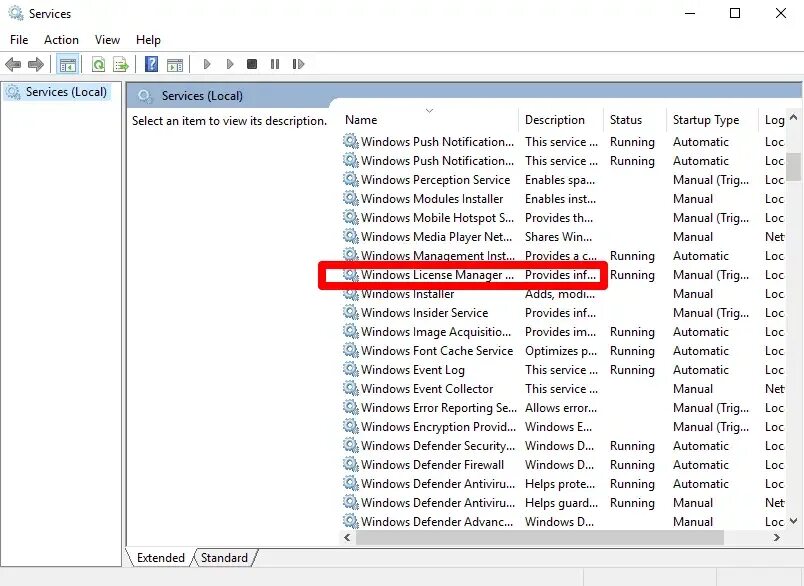Open the File menu

[x=19, y=40]
